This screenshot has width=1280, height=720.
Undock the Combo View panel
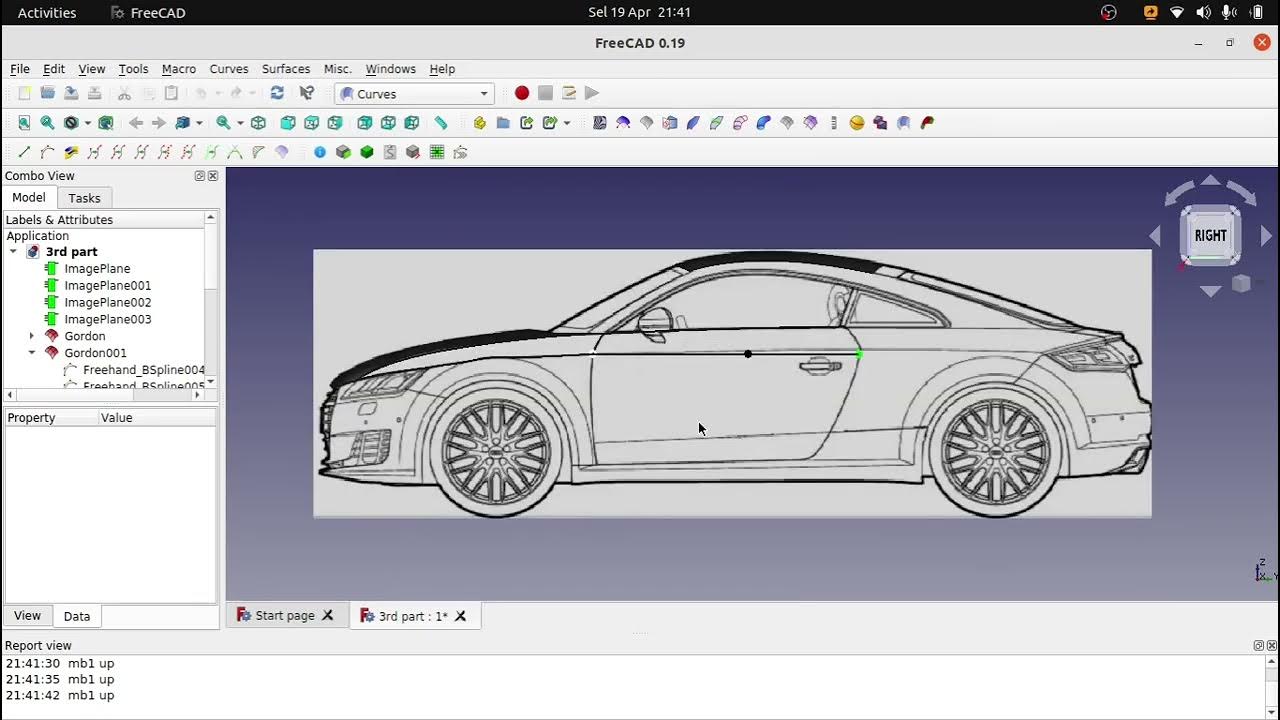click(199, 176)
